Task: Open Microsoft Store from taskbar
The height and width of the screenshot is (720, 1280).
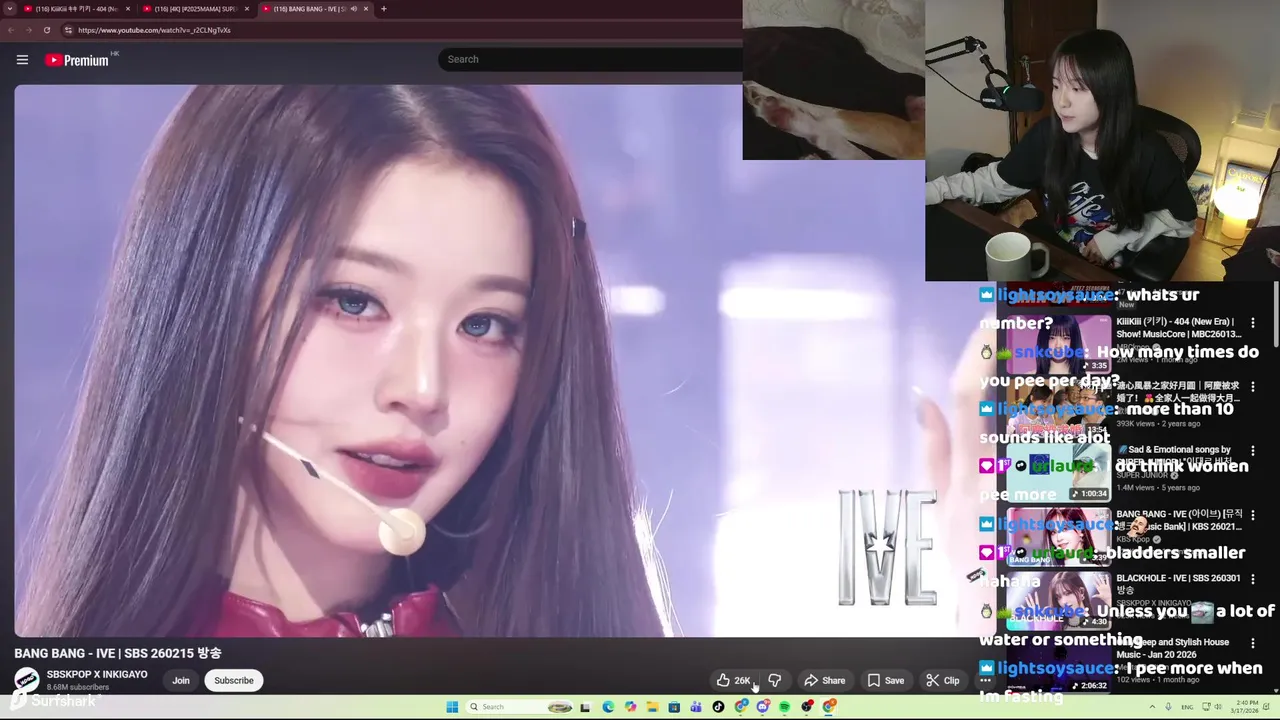Action: pos(674,707)
